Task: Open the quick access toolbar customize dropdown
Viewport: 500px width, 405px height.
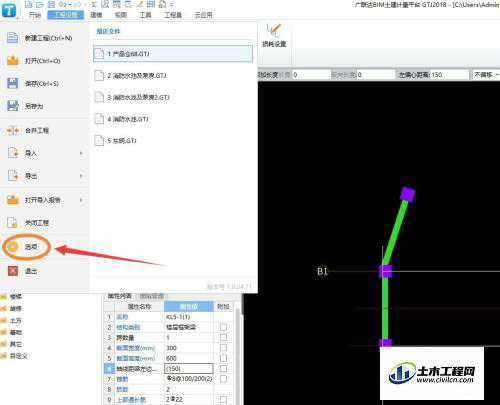Action: click(171, 5)
